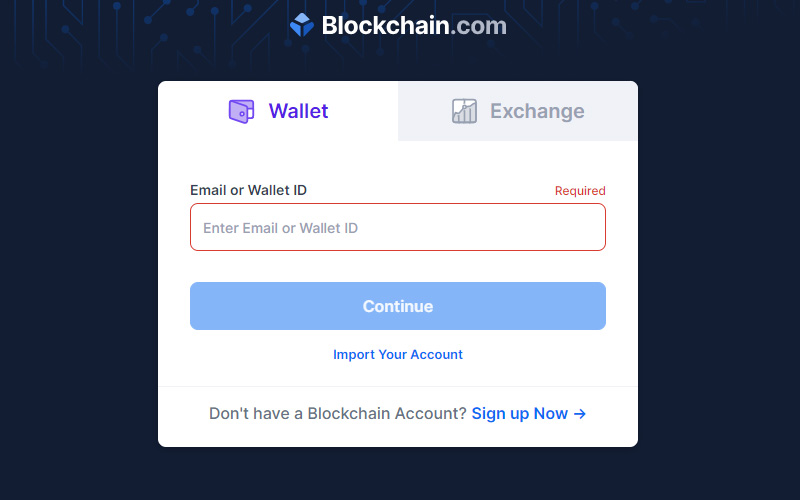Click the Blockchain.com diamond logo icon
Viewport: 800px width, 500px height.
tap(301, 26)
